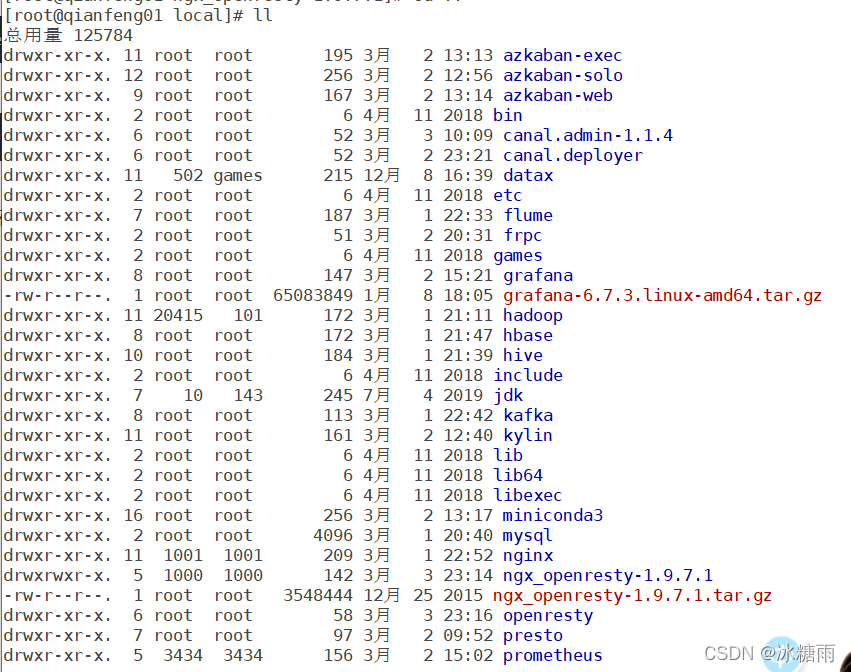This screenshot has height=672, width=851.
Task: Click the azkaban-exec directory name
Action: tap(562, 55)
